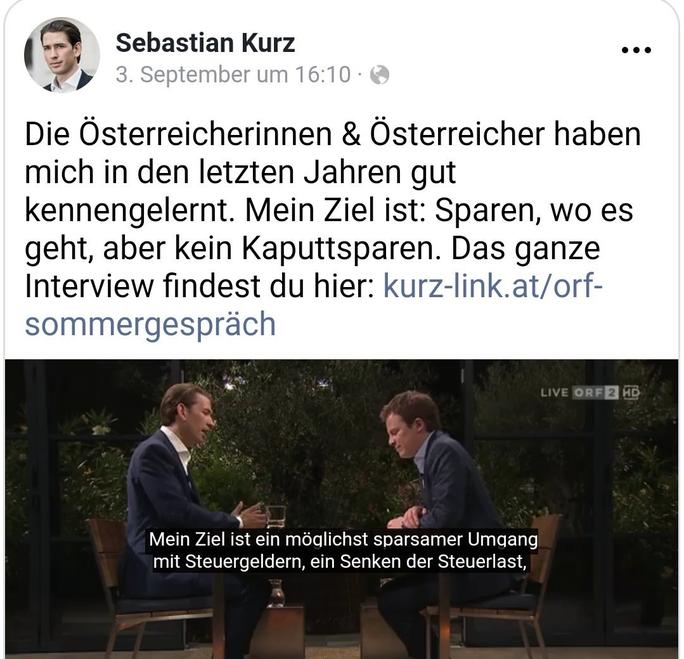The height and width of the screenshot is (659, 684).
Task: Click the LIVE label on the video
Action: coord(554,393)
